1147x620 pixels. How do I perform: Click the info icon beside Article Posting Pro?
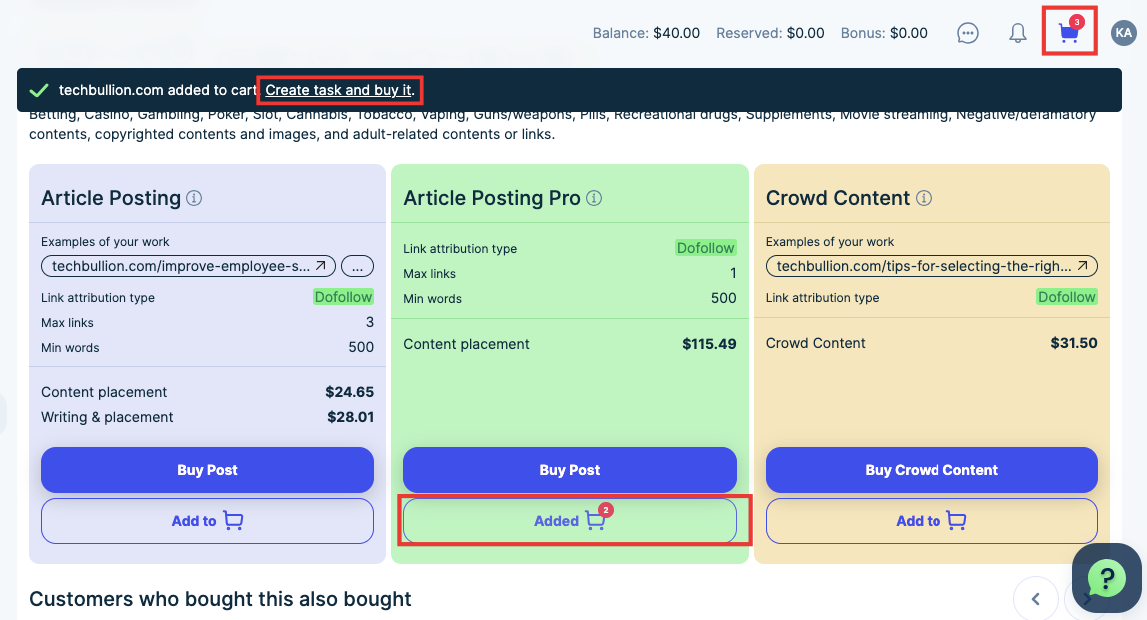594,198
